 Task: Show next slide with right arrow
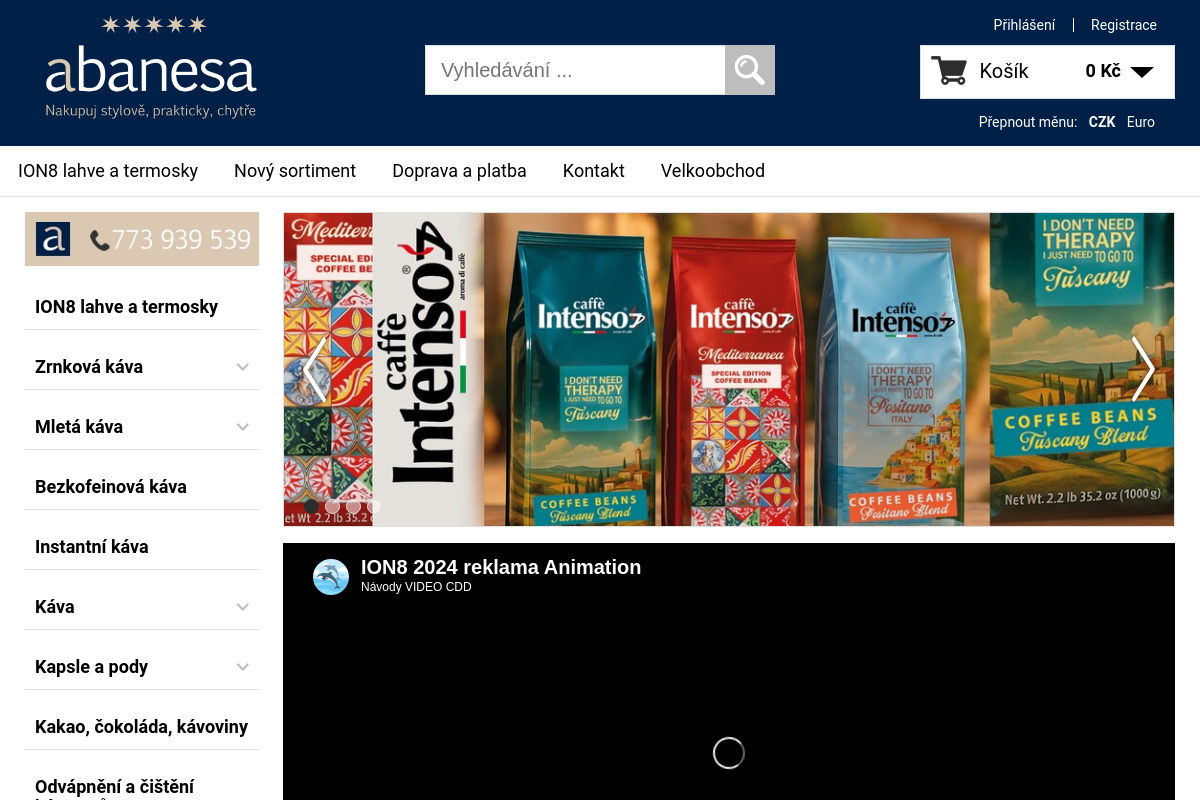tap(1143, 369)
